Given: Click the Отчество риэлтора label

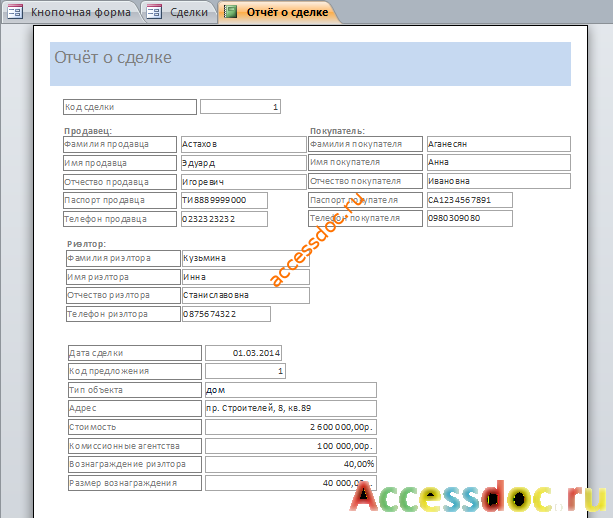Looking at the screenshot, I should click(x=124, y=295).
